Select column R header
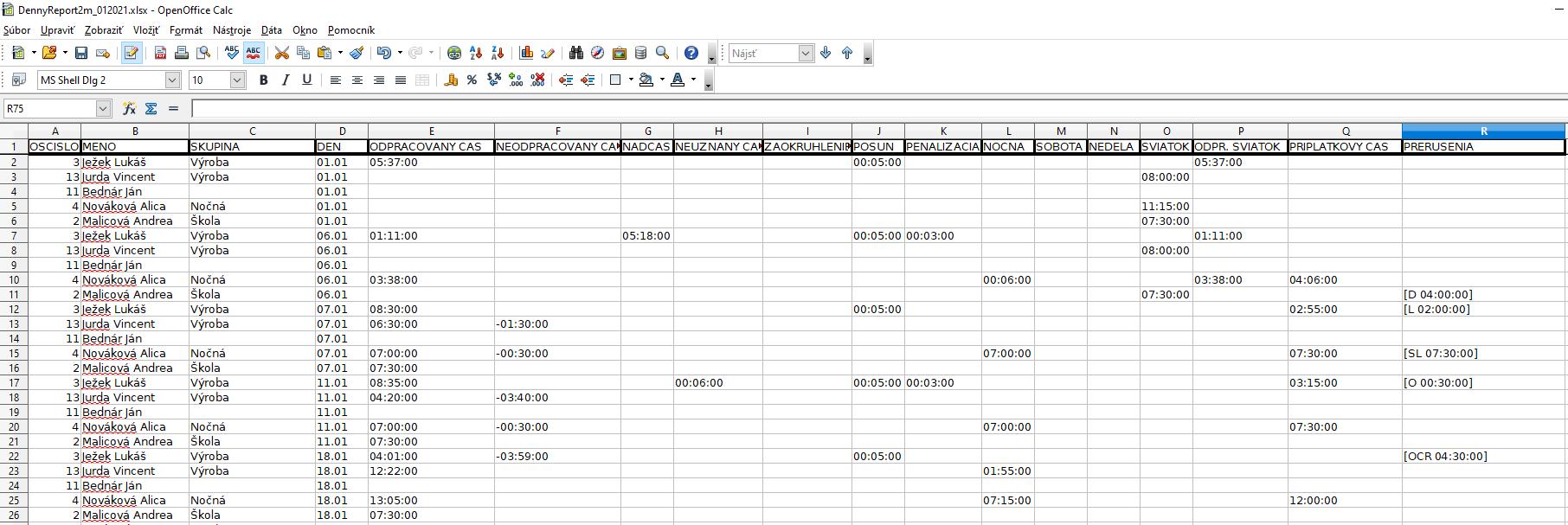The width and height of the screenshot is (1568, 525). tap(1483, 131)
